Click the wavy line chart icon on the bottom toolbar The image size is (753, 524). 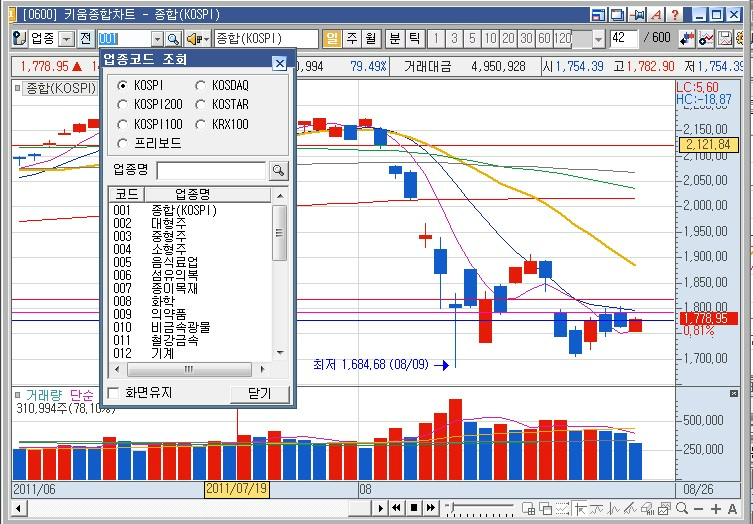596,509
